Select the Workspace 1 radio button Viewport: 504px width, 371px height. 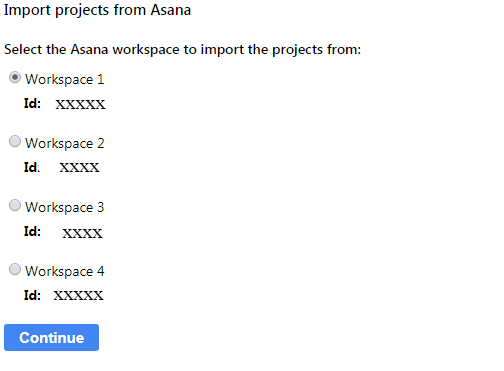tap(15, 77)
